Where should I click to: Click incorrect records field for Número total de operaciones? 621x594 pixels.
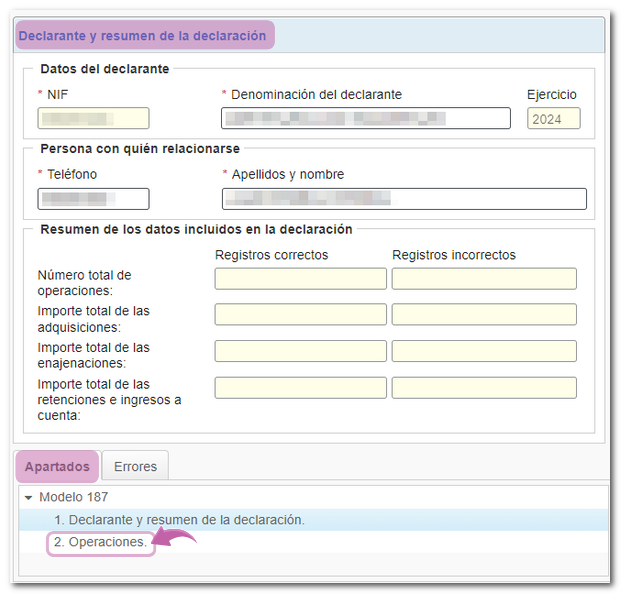point(484,279)
